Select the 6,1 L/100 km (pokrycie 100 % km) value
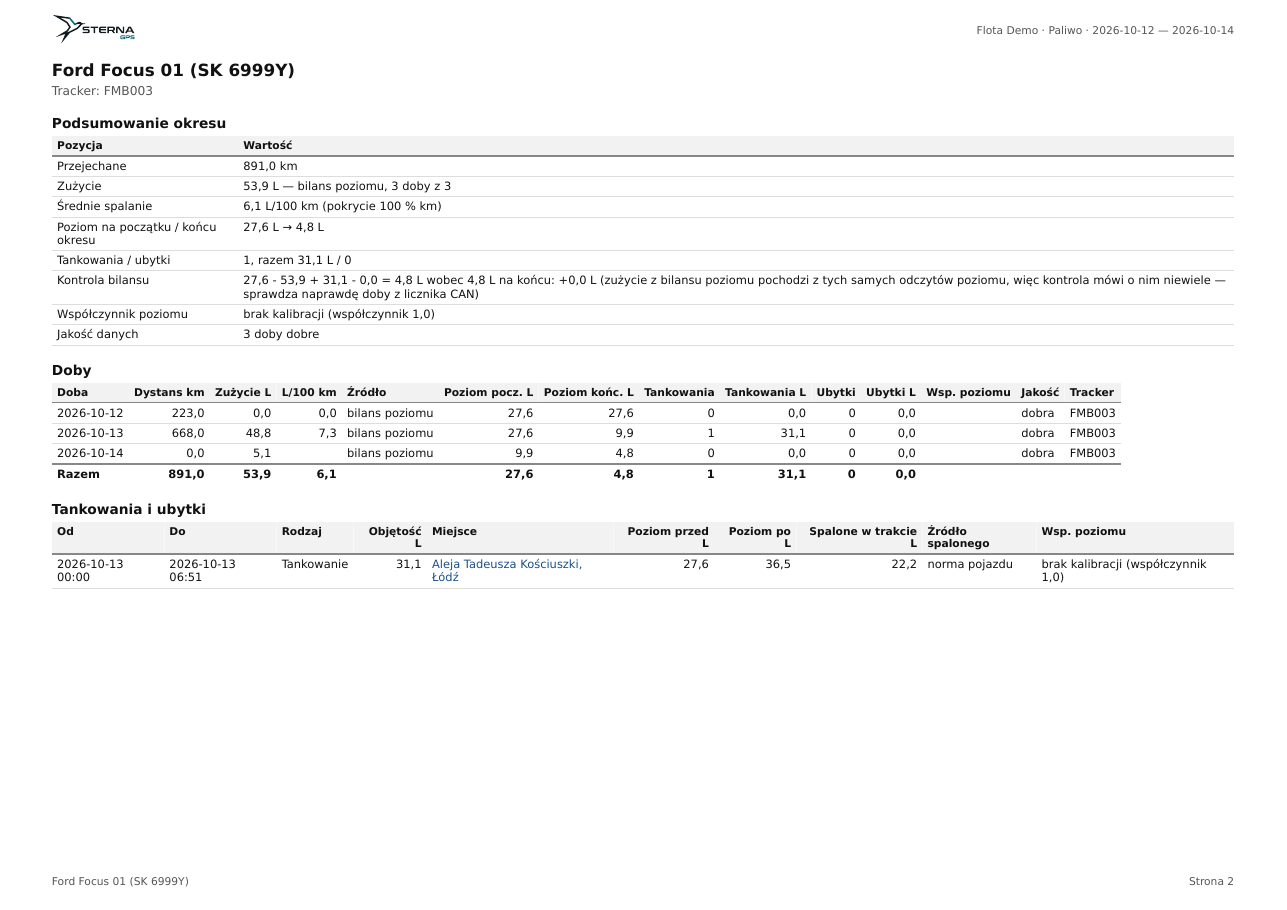 pos(342,206)
